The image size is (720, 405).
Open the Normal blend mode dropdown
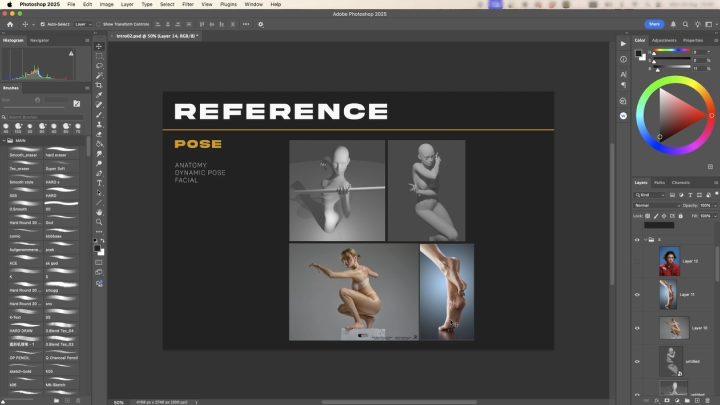coord(655,205)
